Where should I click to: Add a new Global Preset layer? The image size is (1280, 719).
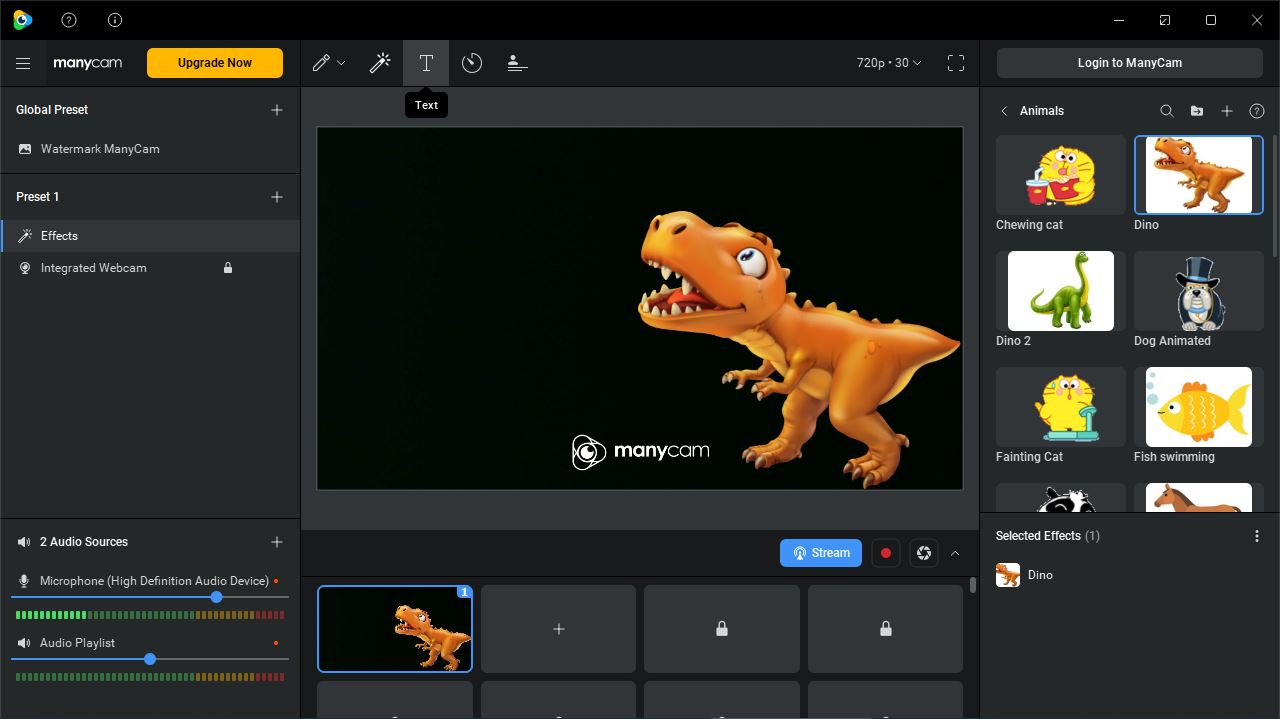277,110
